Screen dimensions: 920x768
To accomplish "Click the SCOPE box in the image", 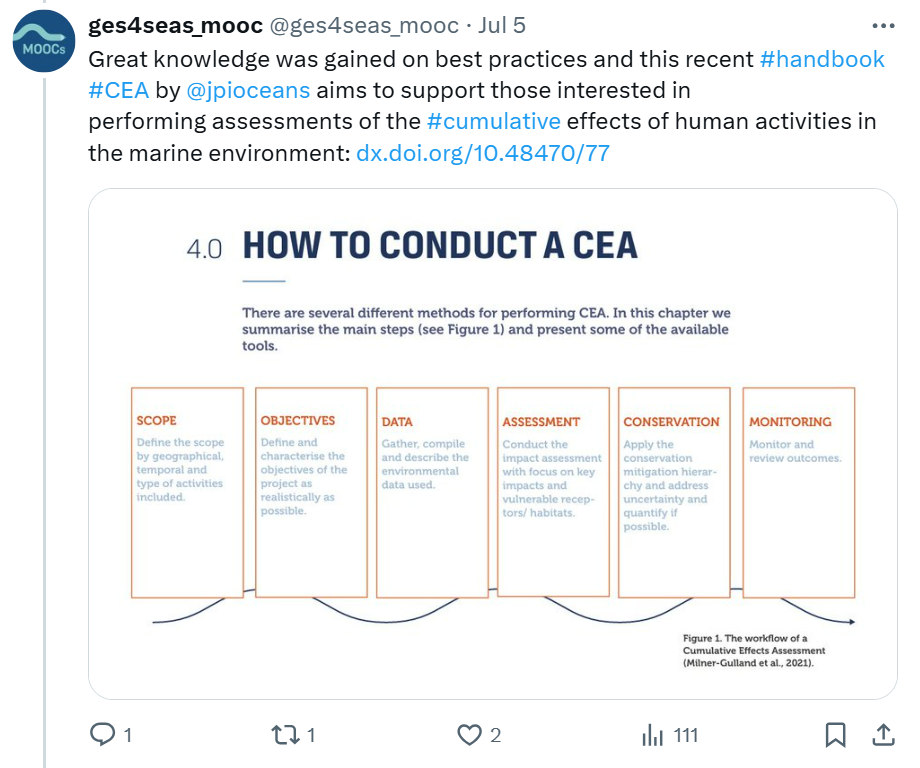I will pyautogui.click(x=188, y=492).
